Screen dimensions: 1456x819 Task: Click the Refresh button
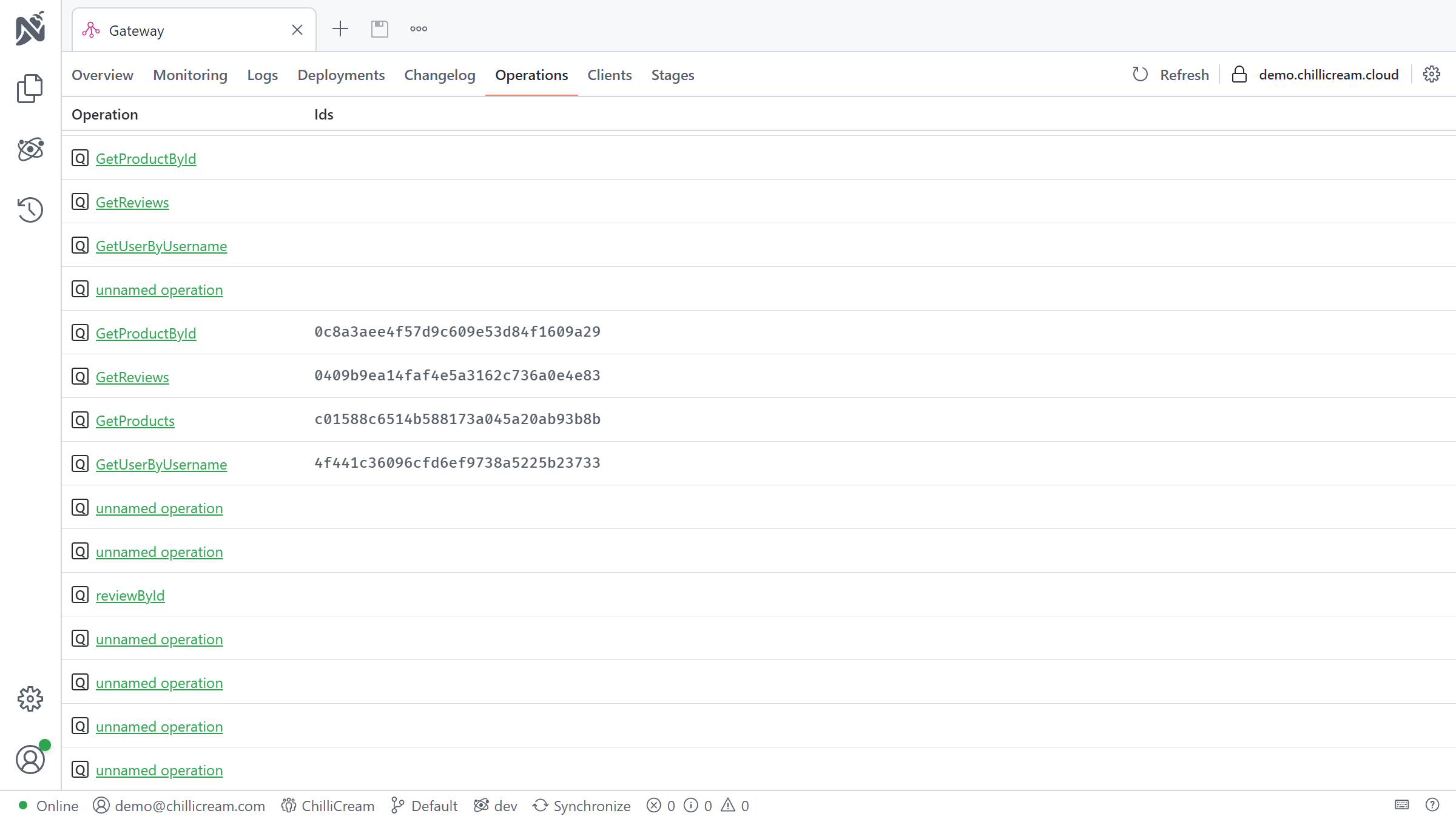click(x=1171, y=75)
